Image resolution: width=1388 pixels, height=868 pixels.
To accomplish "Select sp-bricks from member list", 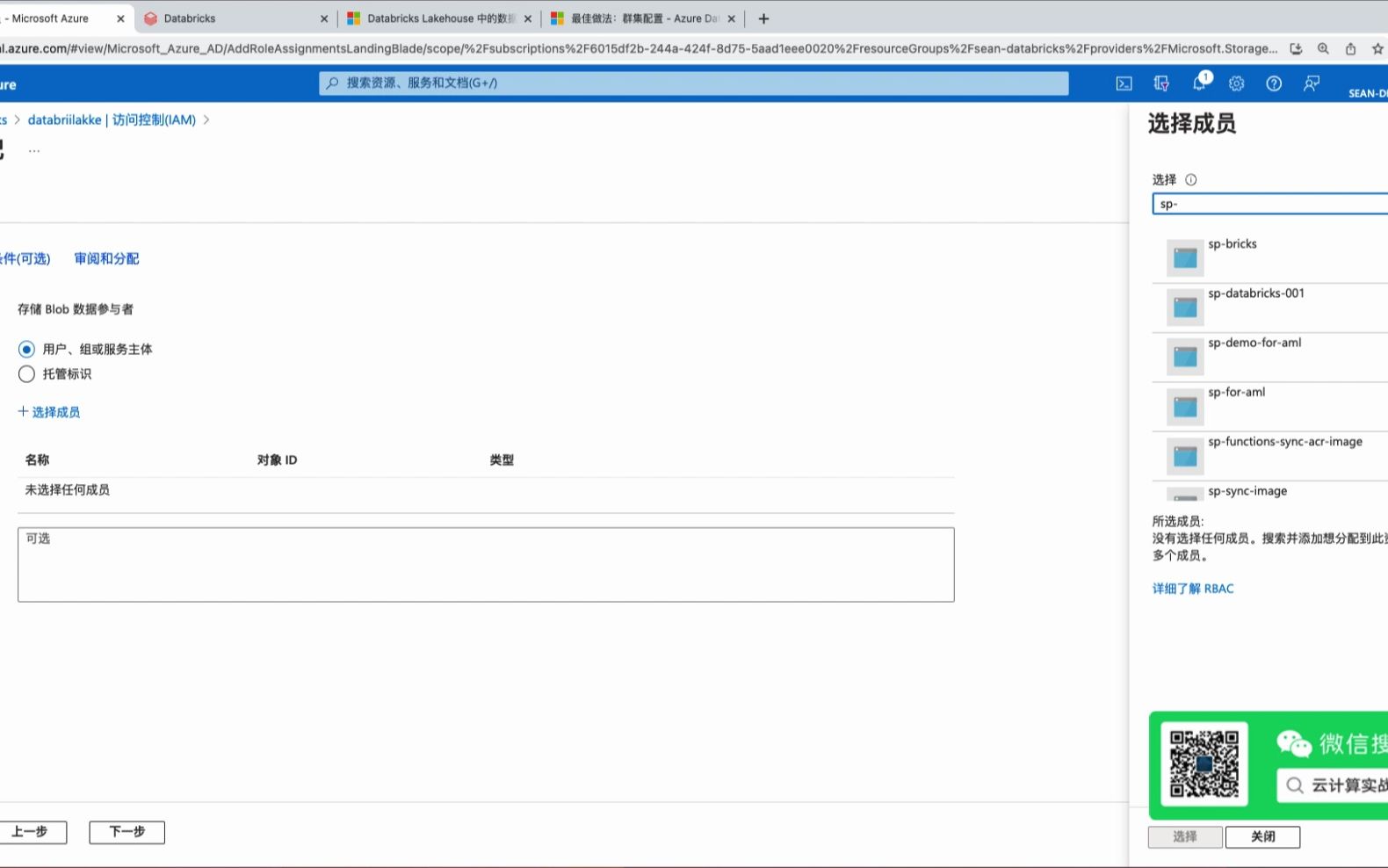I will click(x=1270, y=258).
